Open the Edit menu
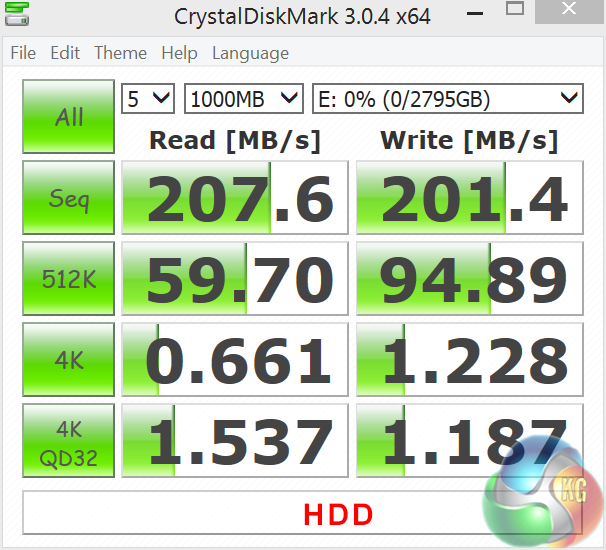This screenshot has width=606, height=550. click(x=65, y=53)
